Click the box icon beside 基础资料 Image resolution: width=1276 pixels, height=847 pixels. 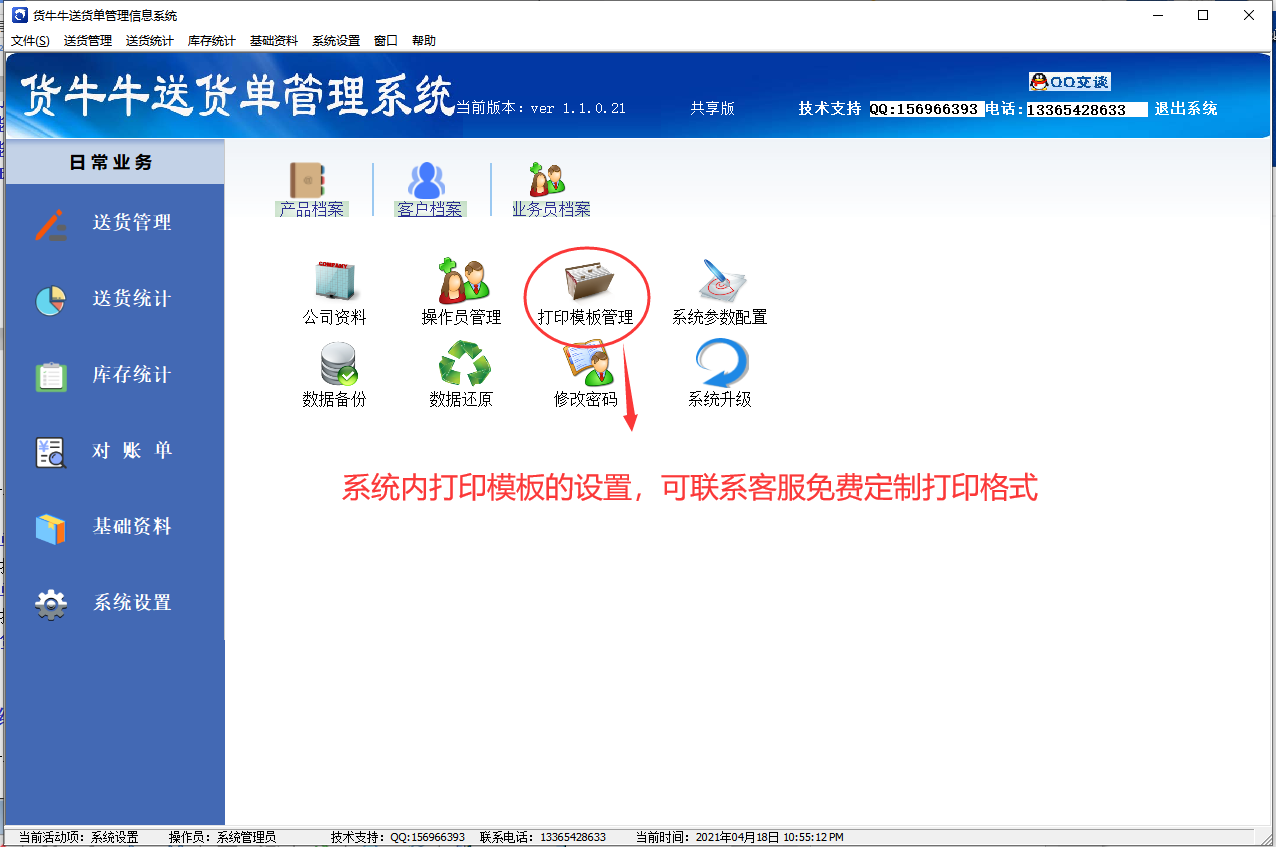50,528
